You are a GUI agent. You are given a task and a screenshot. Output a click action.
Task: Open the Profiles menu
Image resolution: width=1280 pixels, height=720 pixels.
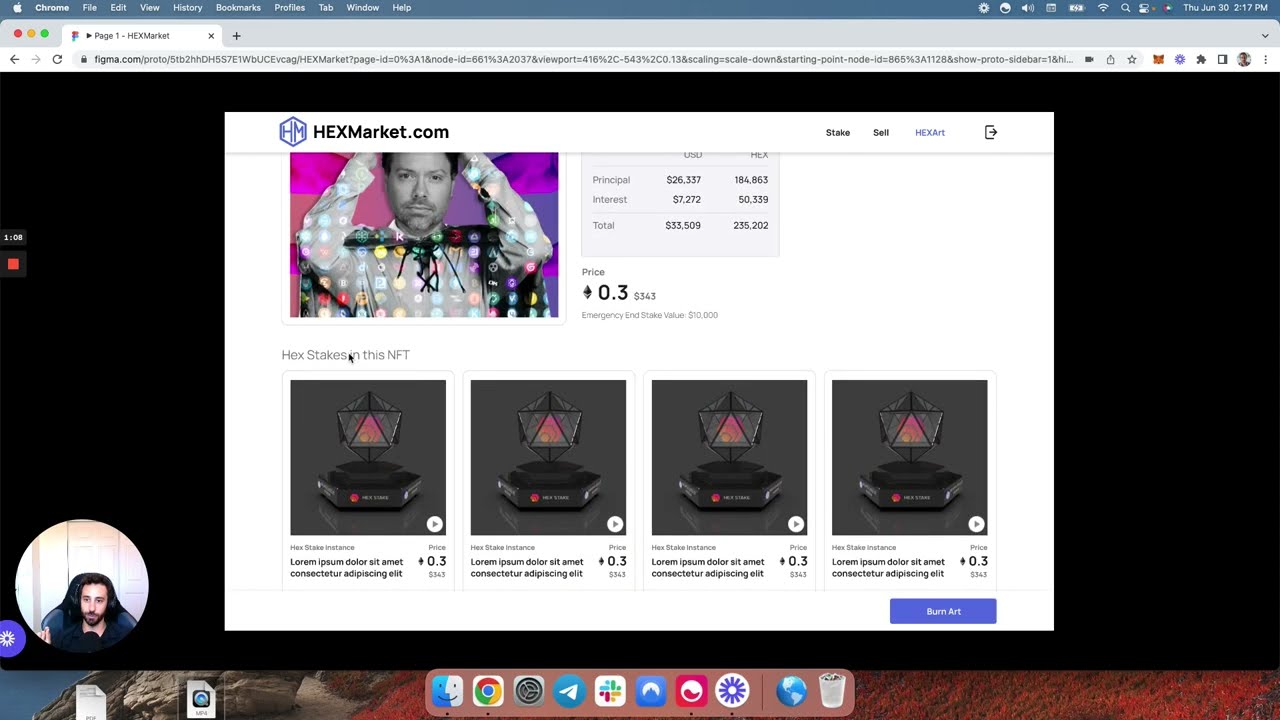(x=290, y=8)
